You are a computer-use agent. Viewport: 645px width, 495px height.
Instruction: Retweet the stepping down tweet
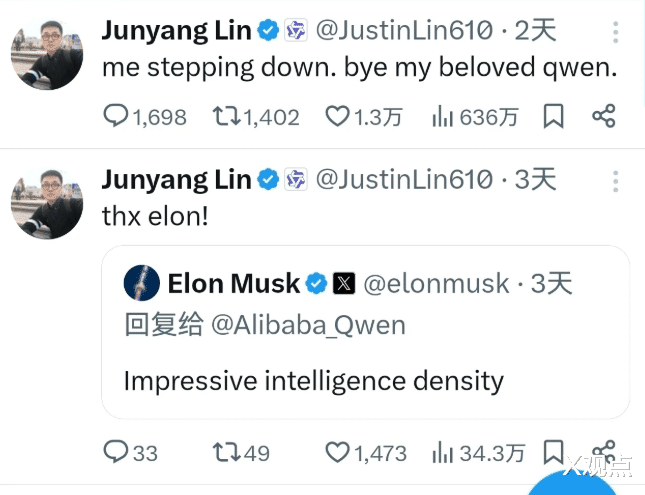coord(226,117)
